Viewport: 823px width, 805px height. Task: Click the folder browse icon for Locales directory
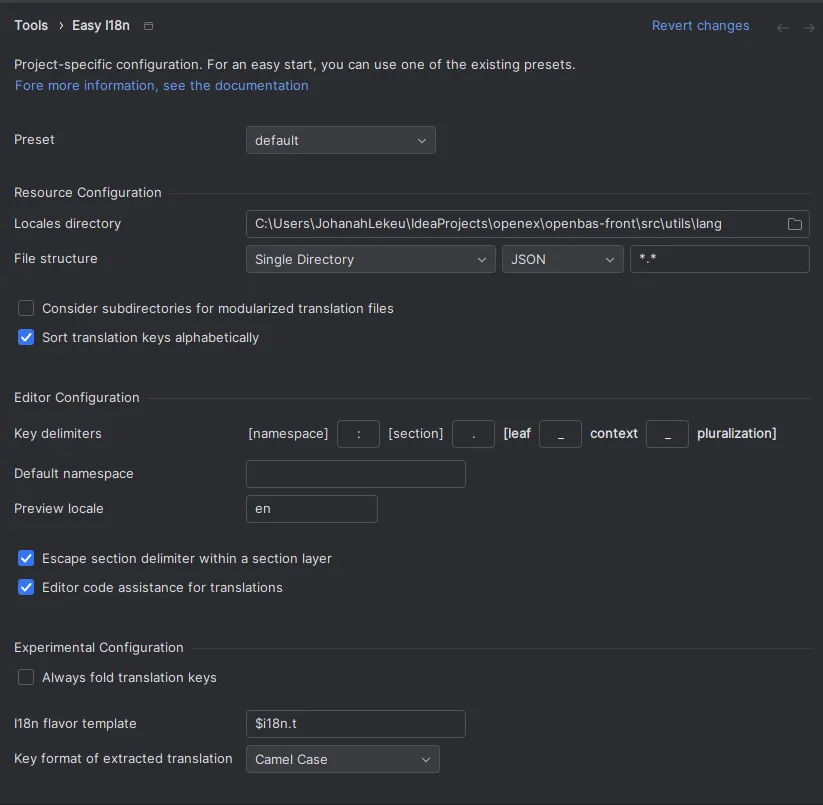(x=795, y=224)
